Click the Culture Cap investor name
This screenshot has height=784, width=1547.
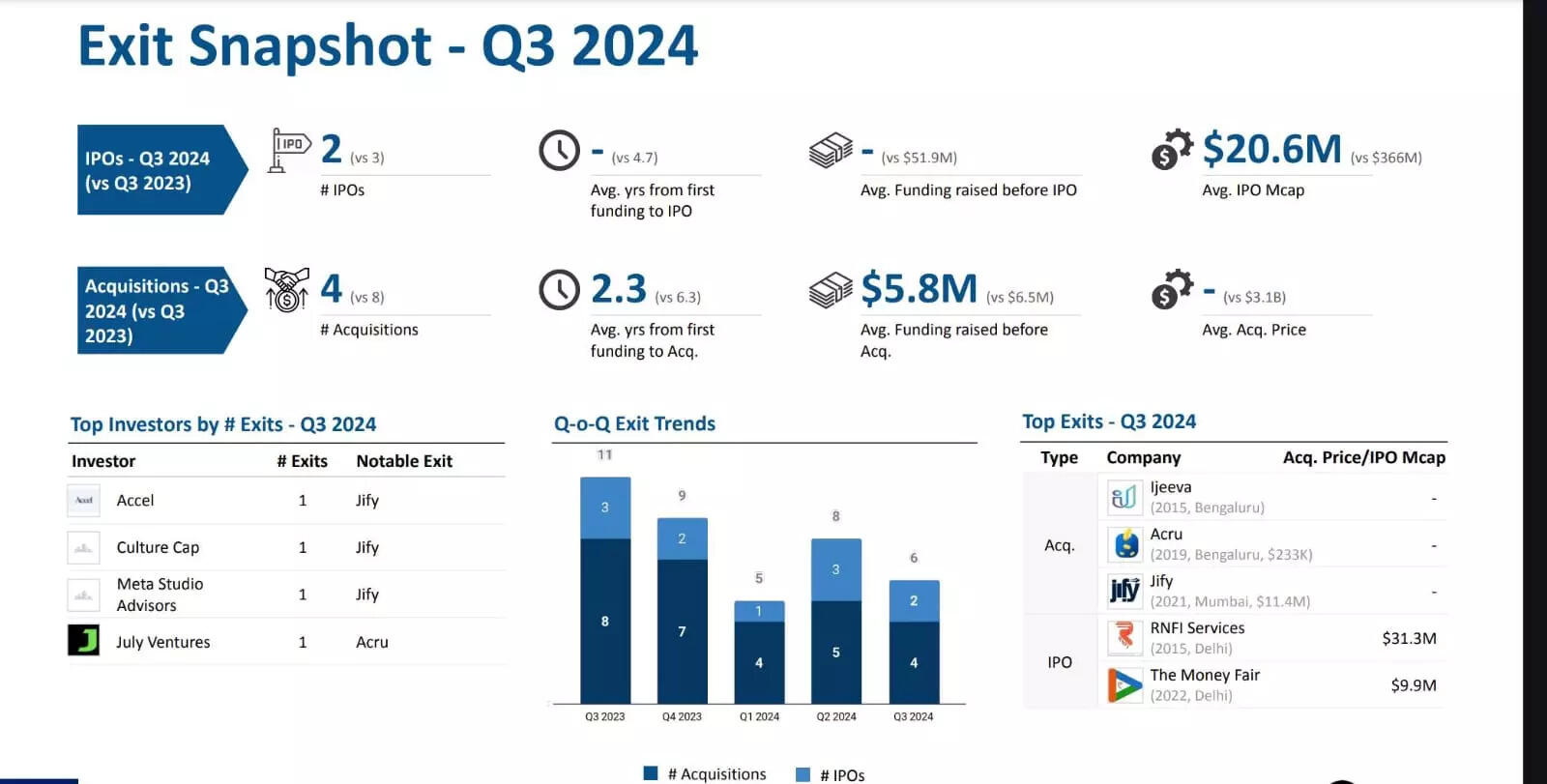[x=158, y=547]
